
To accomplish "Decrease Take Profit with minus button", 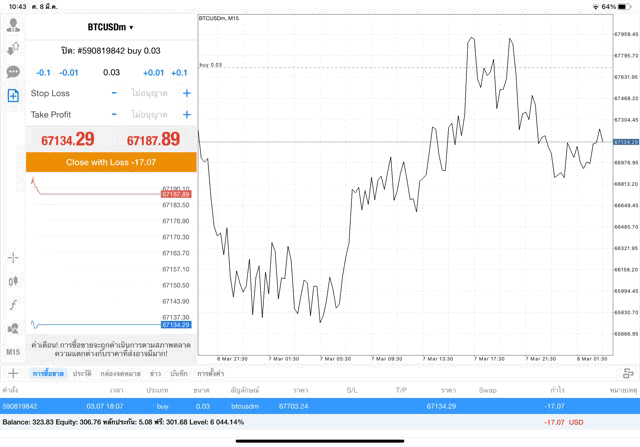I will pyautogui.click(x=114, y=115).
